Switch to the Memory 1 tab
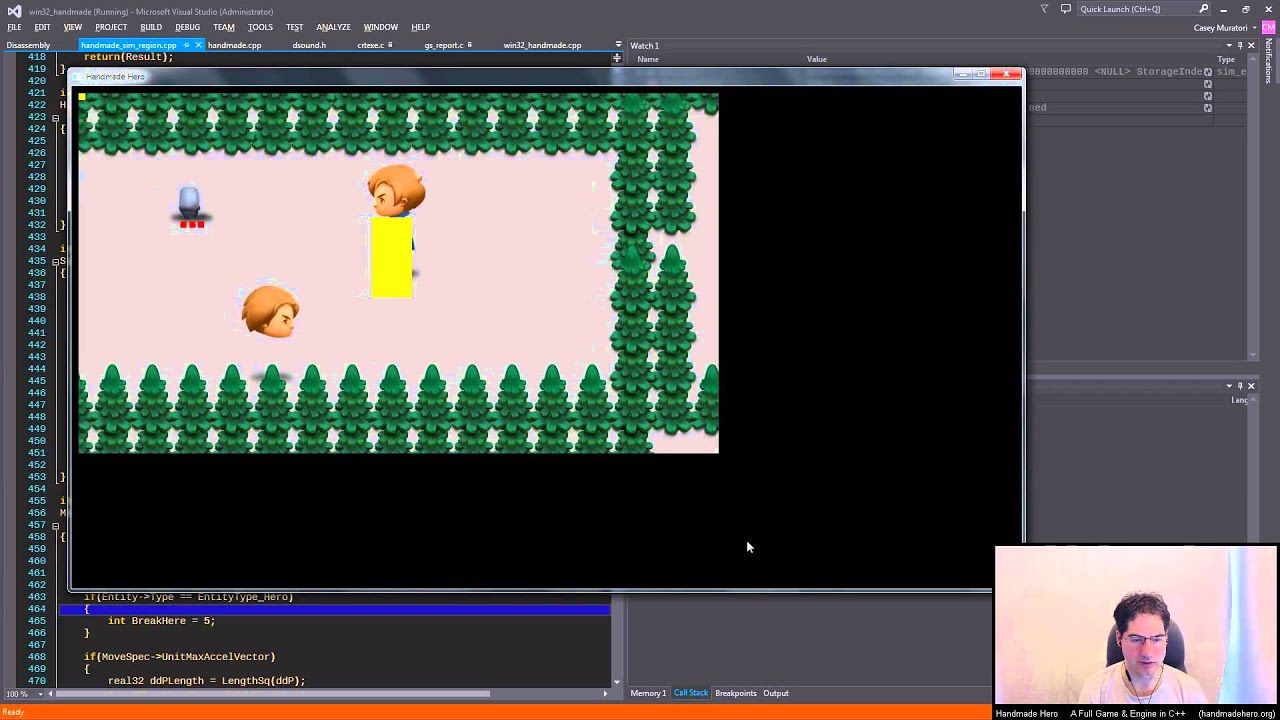This screenshot has width=1280, height=720. coord(648,693)
